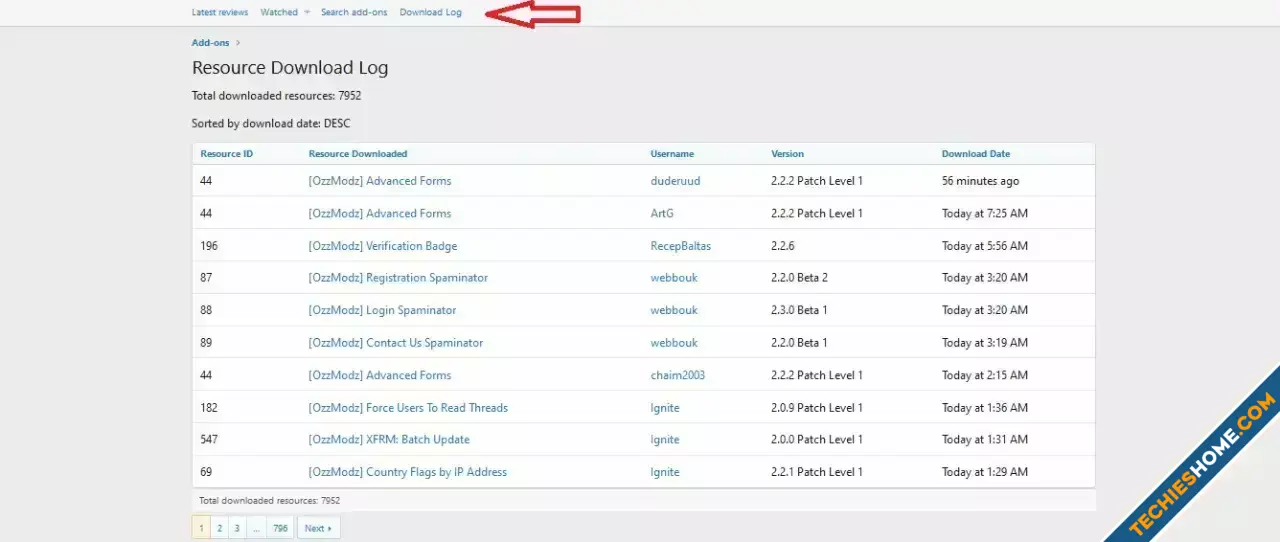Click version 2.3.0 Beta 1 cell
The height and width of the screenshot is (542, 1280).
[x=799, y=310]
